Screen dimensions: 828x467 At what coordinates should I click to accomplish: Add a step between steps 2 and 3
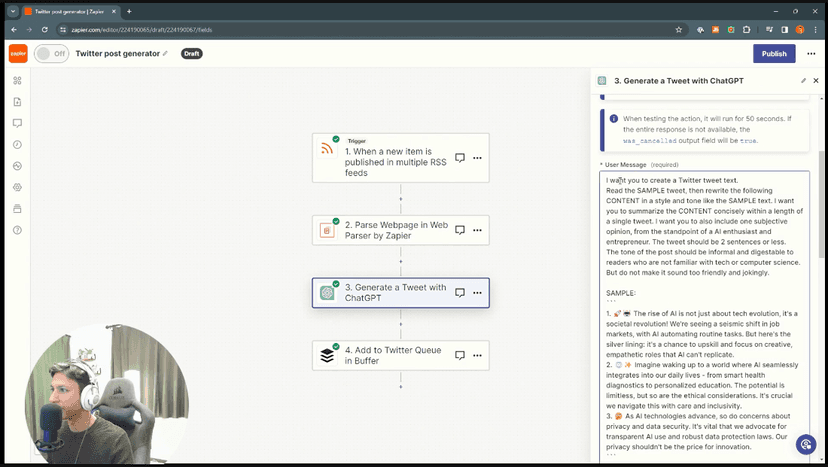[x=400, y=261]
